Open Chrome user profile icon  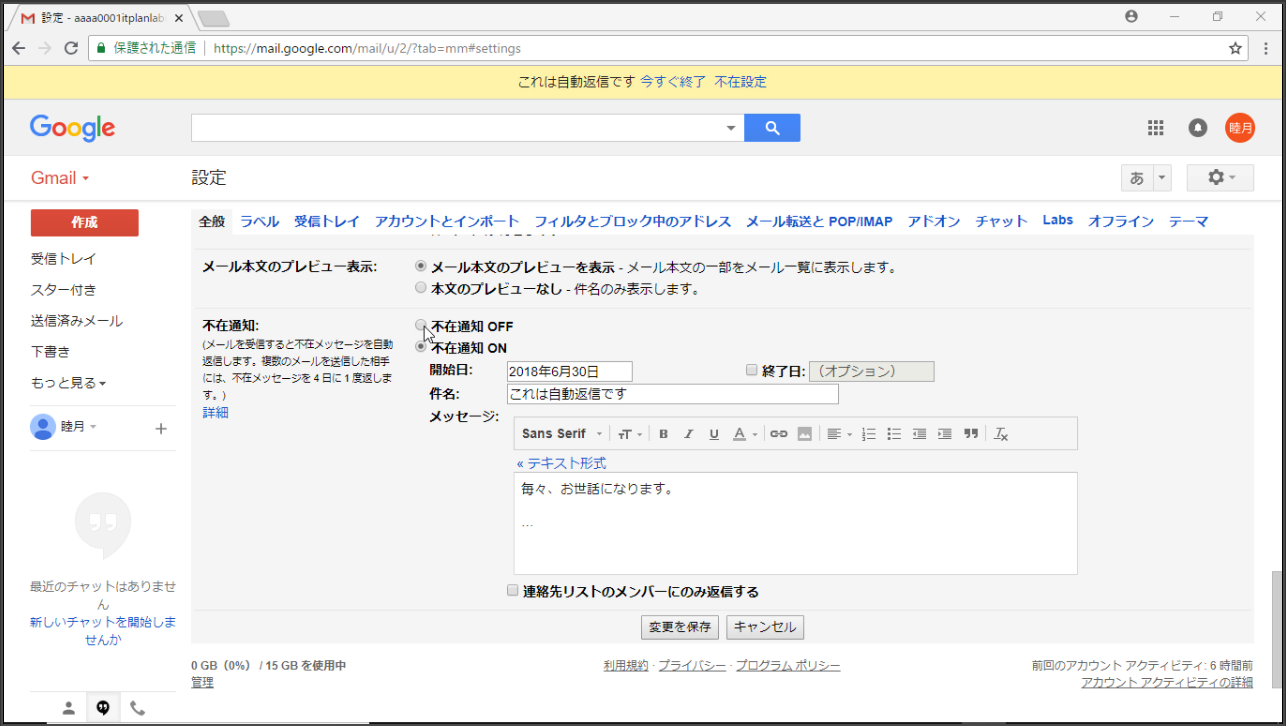point(1131,16)
